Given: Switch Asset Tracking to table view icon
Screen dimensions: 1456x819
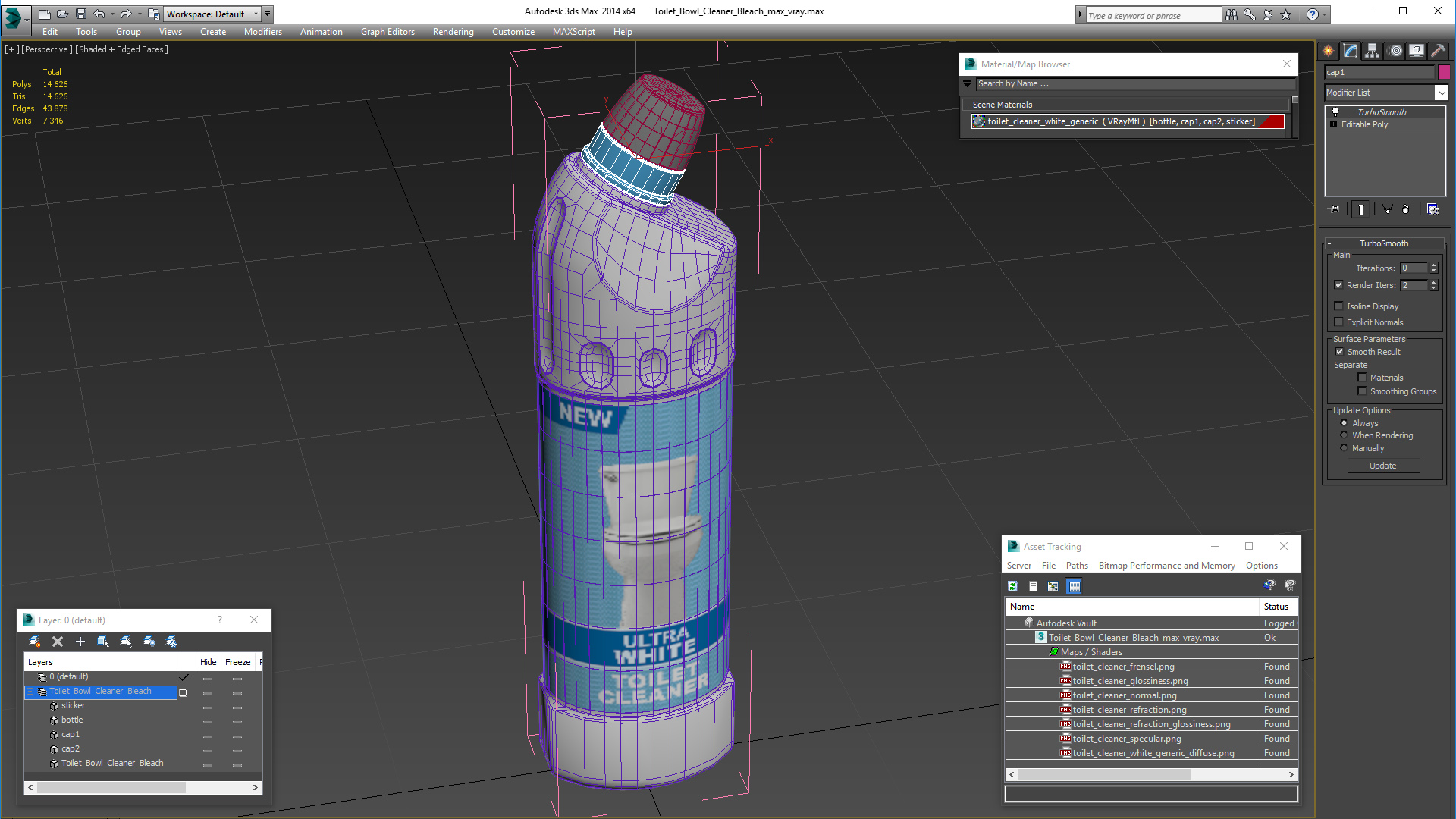Looking at the screenshot, I should pyautogui.click(x=1074, y=586).
